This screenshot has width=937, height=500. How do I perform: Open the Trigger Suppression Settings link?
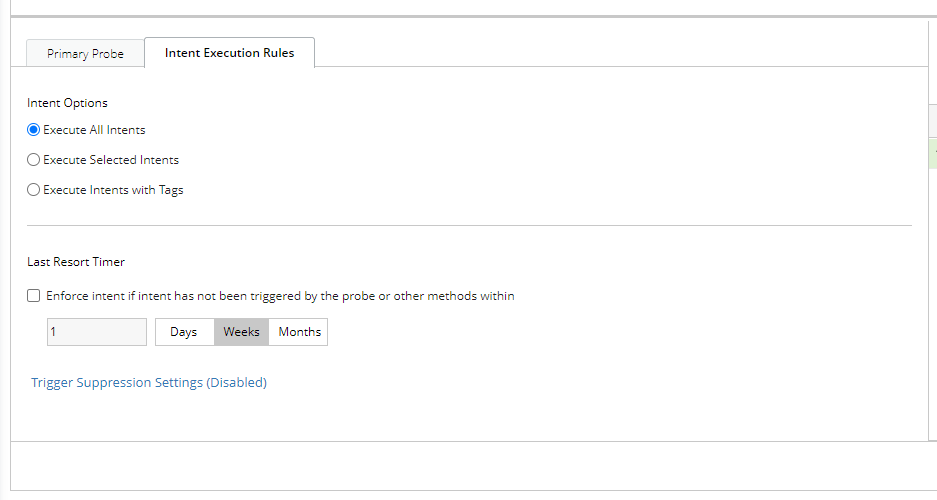(x=148, y=383)
